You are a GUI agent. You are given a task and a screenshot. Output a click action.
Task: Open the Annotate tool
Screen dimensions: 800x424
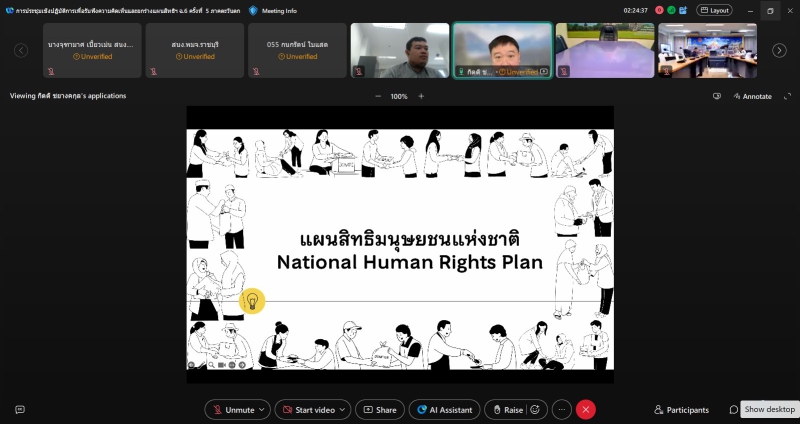tap(752, 96)
